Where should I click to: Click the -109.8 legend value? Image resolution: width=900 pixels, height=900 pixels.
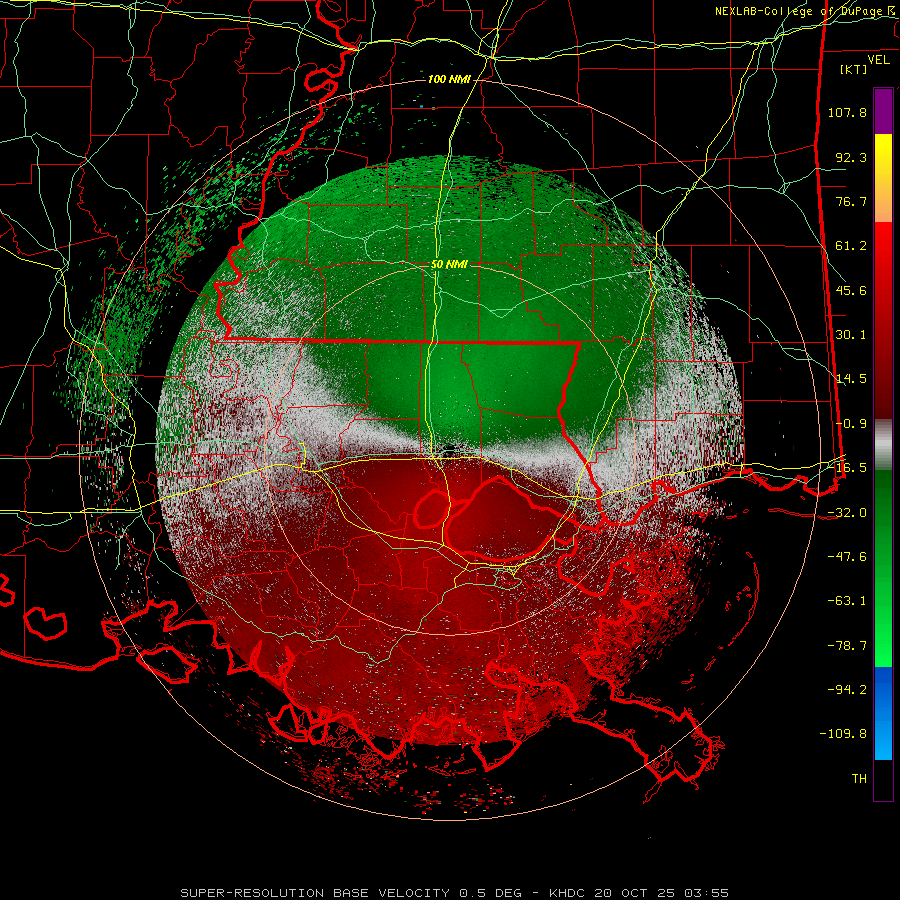pyautogui.click(x=843, y=734)
